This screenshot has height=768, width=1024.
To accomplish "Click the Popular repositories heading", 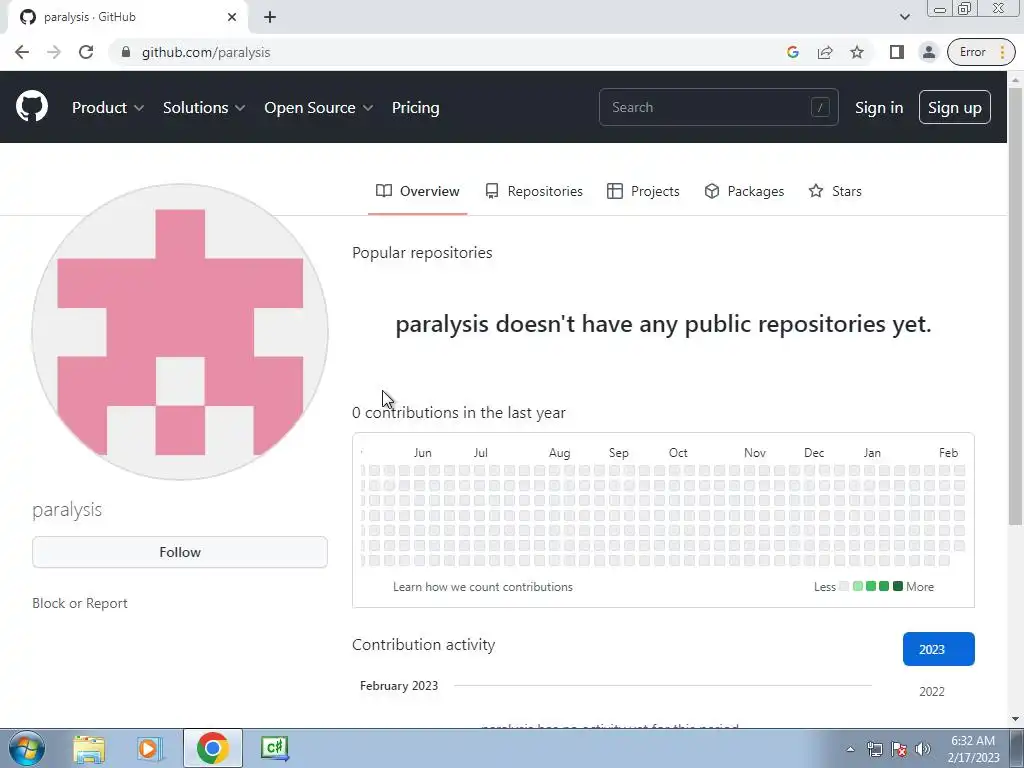I will 422,253.
